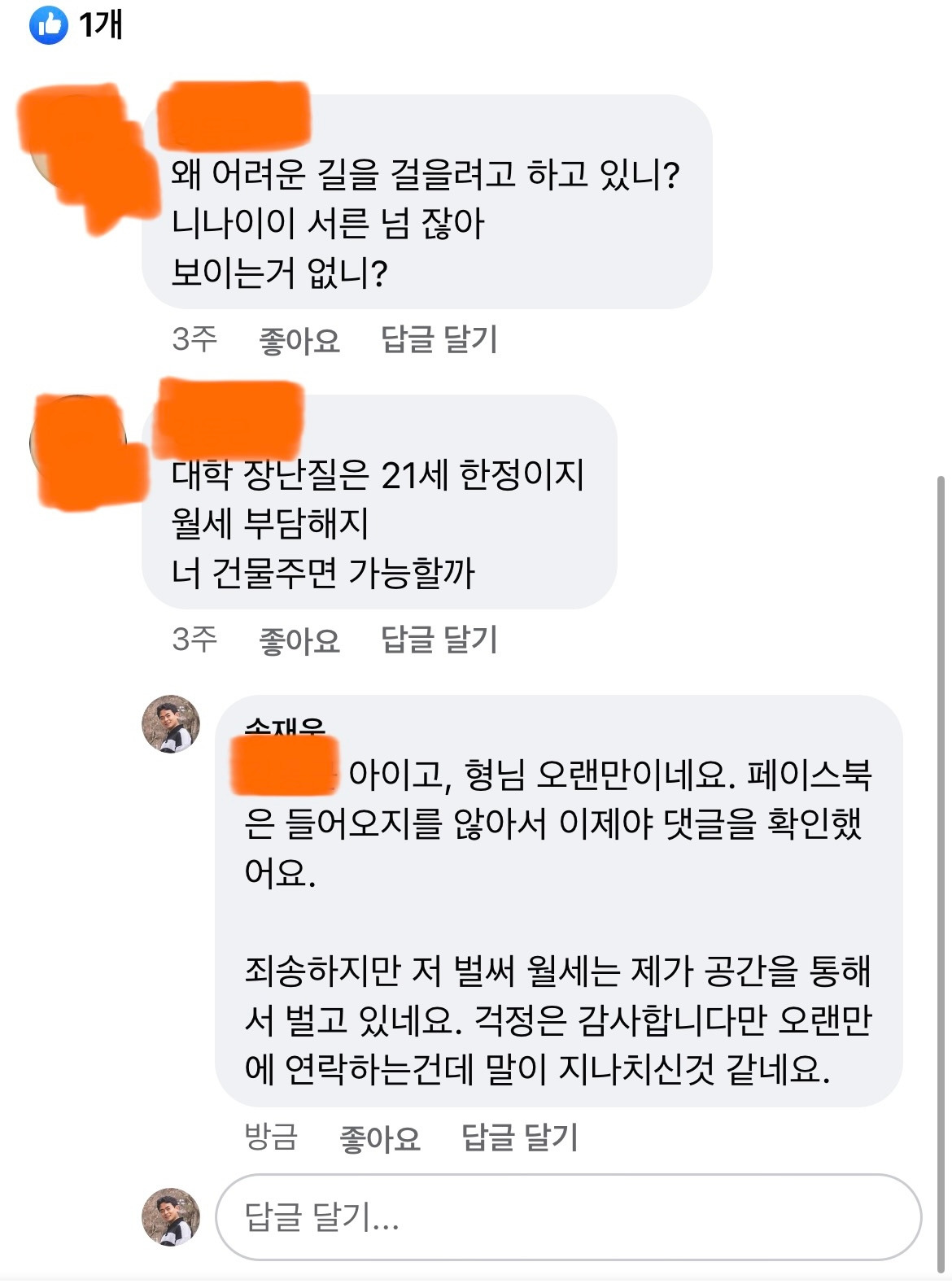
Task: Click the first commenter's redacted name
Action: pyautogui.click(x=234, y=116)
